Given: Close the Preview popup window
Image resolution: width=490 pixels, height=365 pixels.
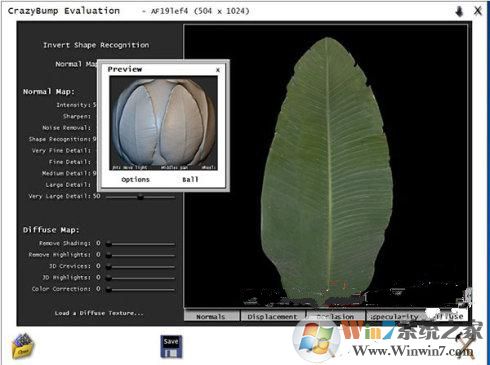Looking at the screenshot, I should pos(218,70).
